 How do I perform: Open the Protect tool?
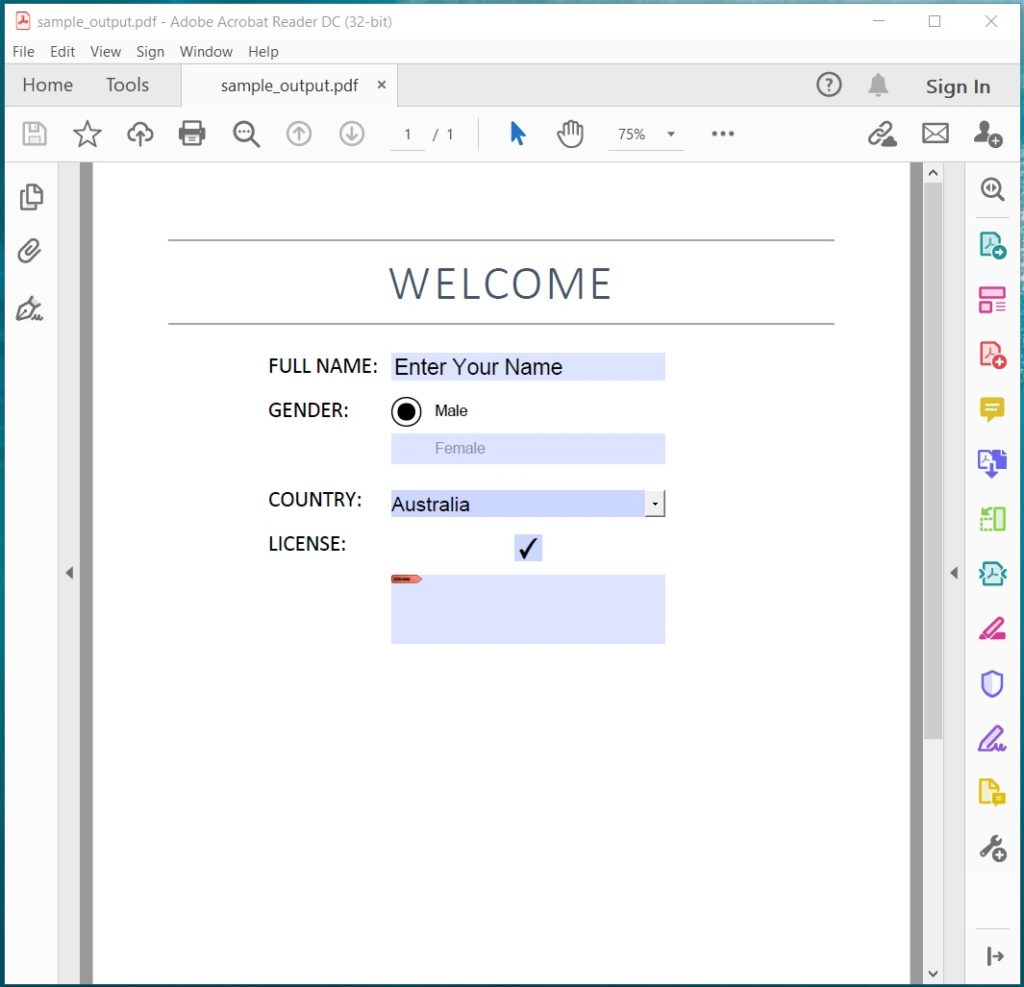(x=991, y=683)
